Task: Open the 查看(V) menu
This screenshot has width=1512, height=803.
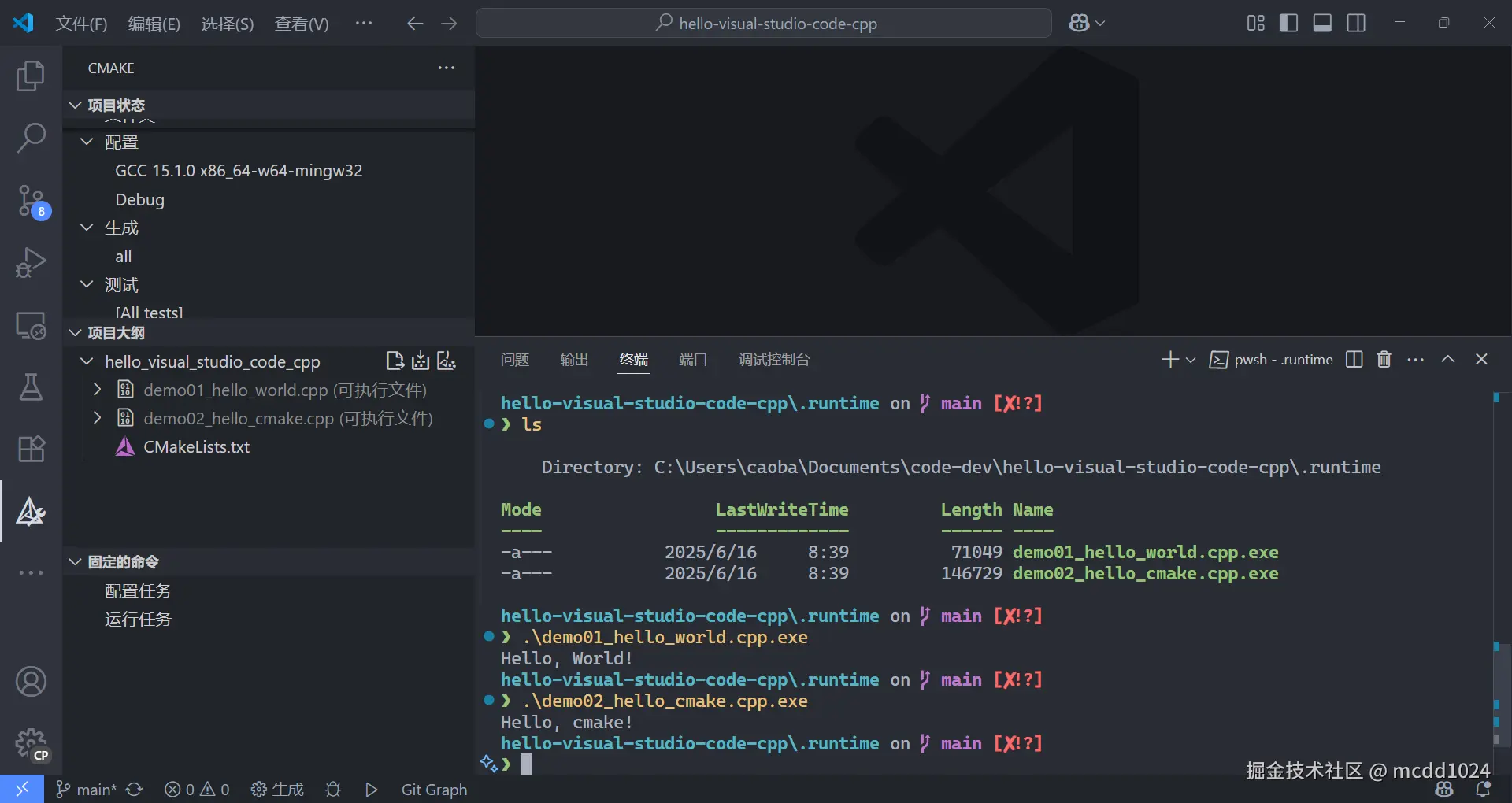Action: pos(302,24)
